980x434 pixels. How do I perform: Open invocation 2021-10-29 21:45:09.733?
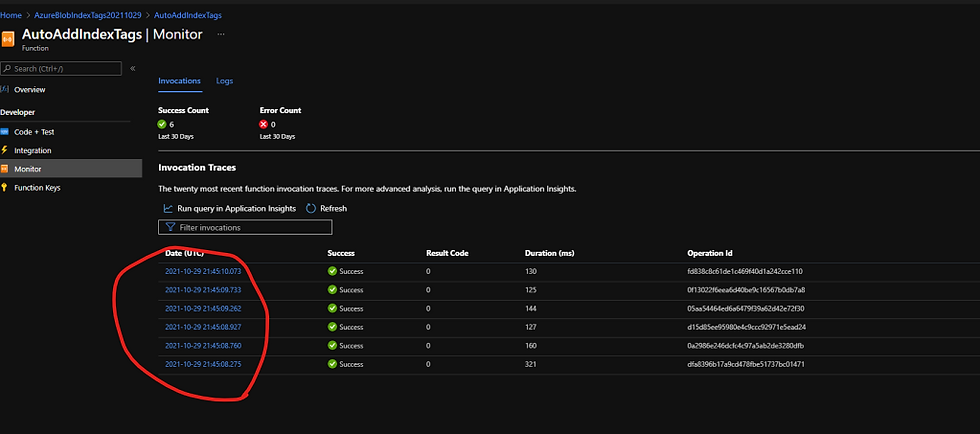(x=203, y=290)
